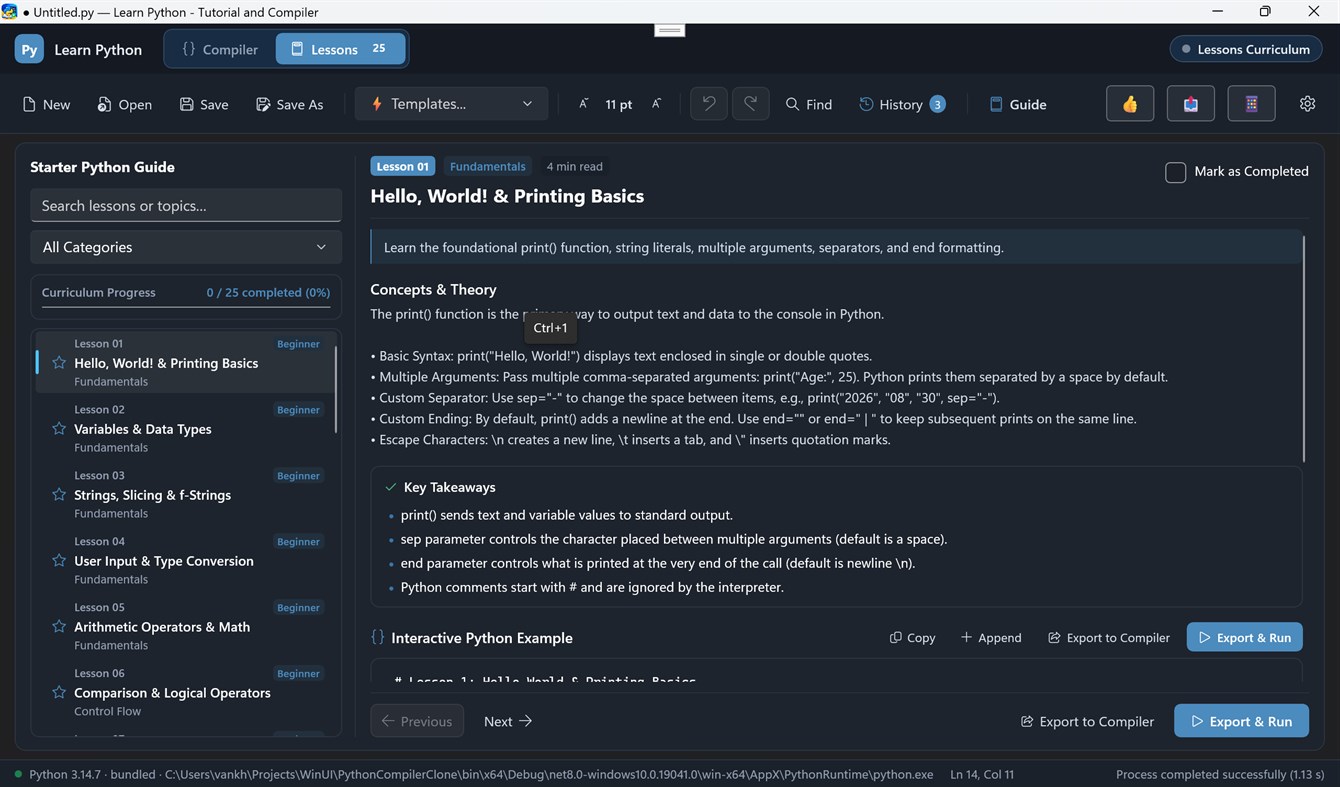1340x787 pixels.
Task: Click the Previous lesson button
Action: (x=417, y=721)
